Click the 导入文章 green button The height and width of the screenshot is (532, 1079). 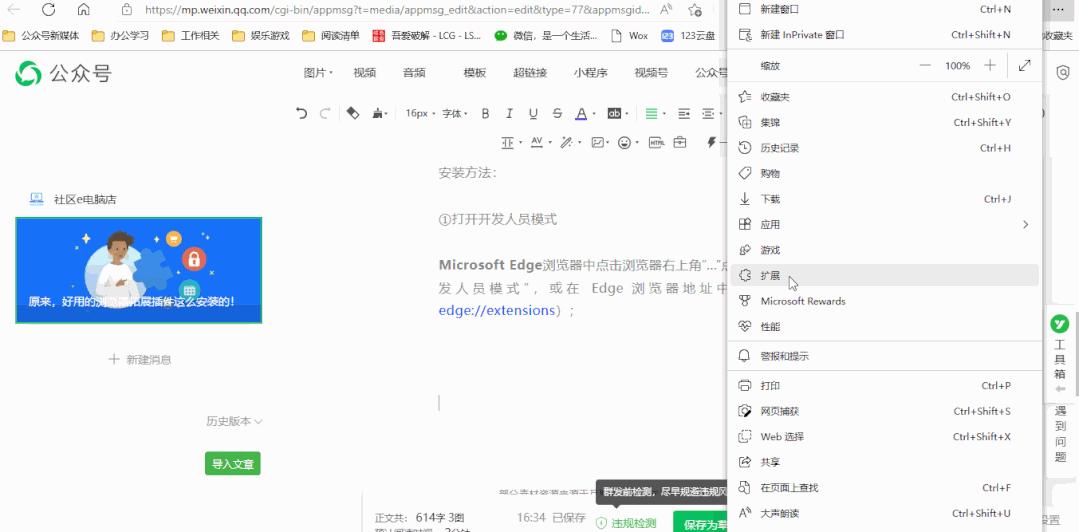[x=233, y=464]
